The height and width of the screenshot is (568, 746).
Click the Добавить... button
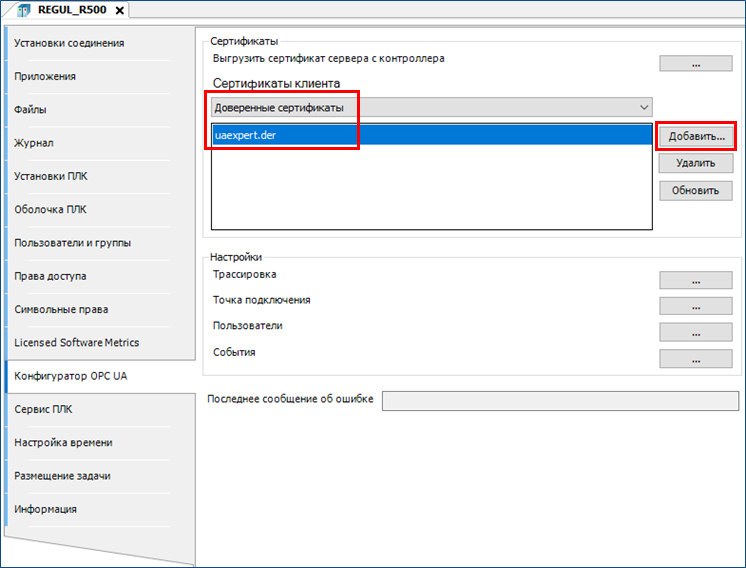[x=696, y=135]
